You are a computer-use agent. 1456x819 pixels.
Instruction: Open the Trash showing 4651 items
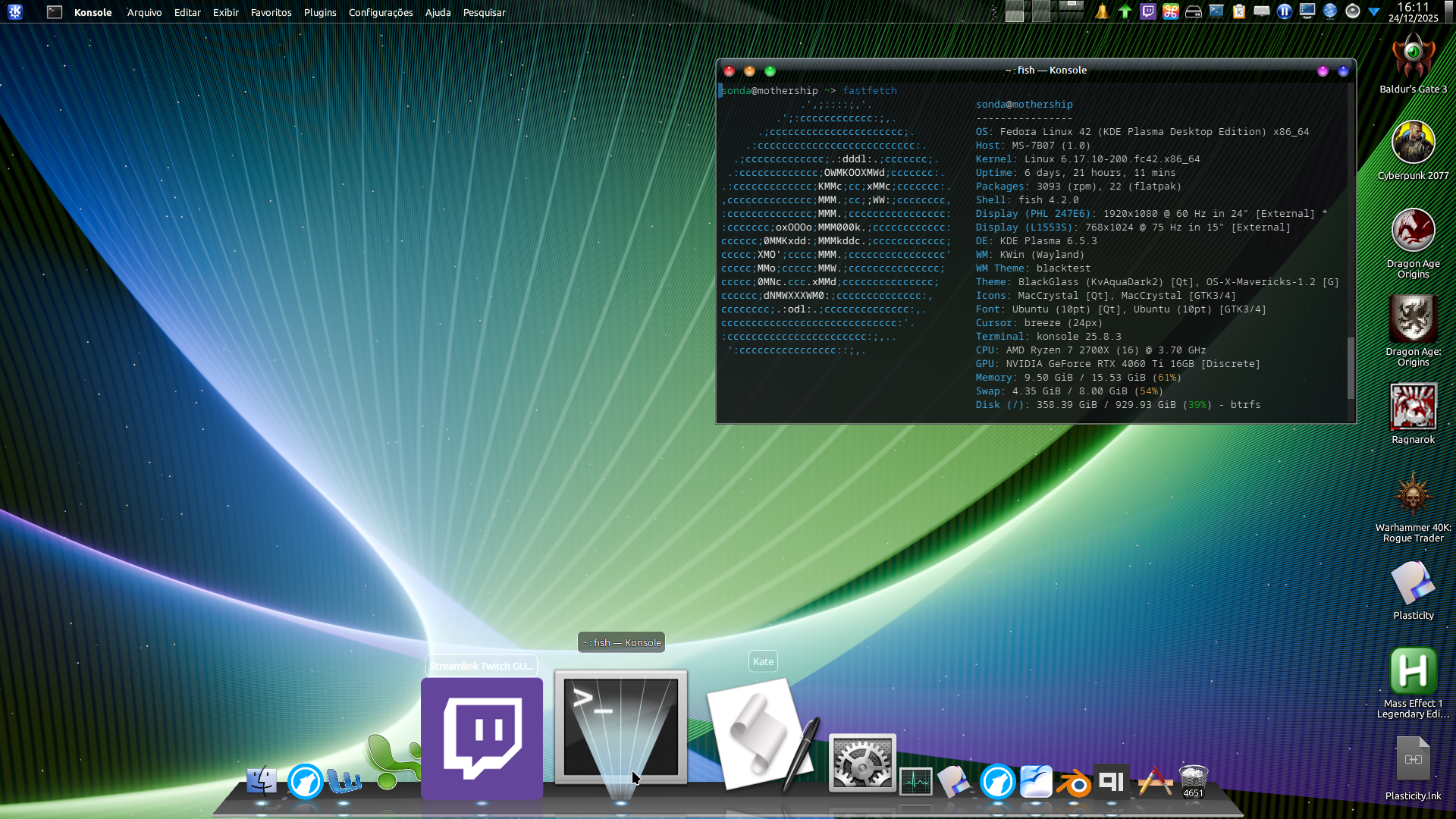pos(1193,781)
